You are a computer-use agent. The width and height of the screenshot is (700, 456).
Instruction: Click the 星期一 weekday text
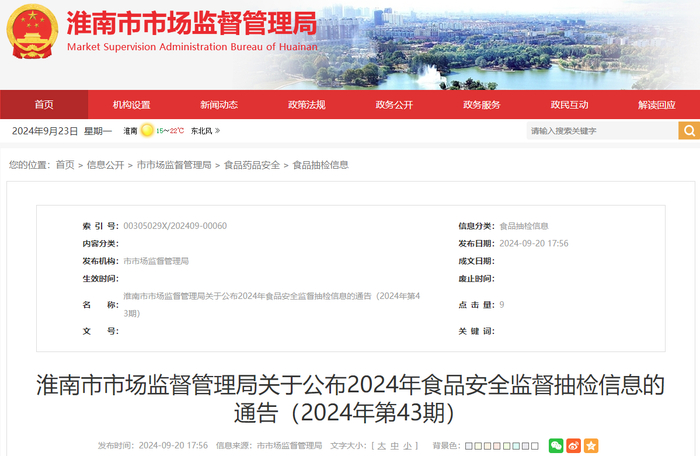click(98, 131)
